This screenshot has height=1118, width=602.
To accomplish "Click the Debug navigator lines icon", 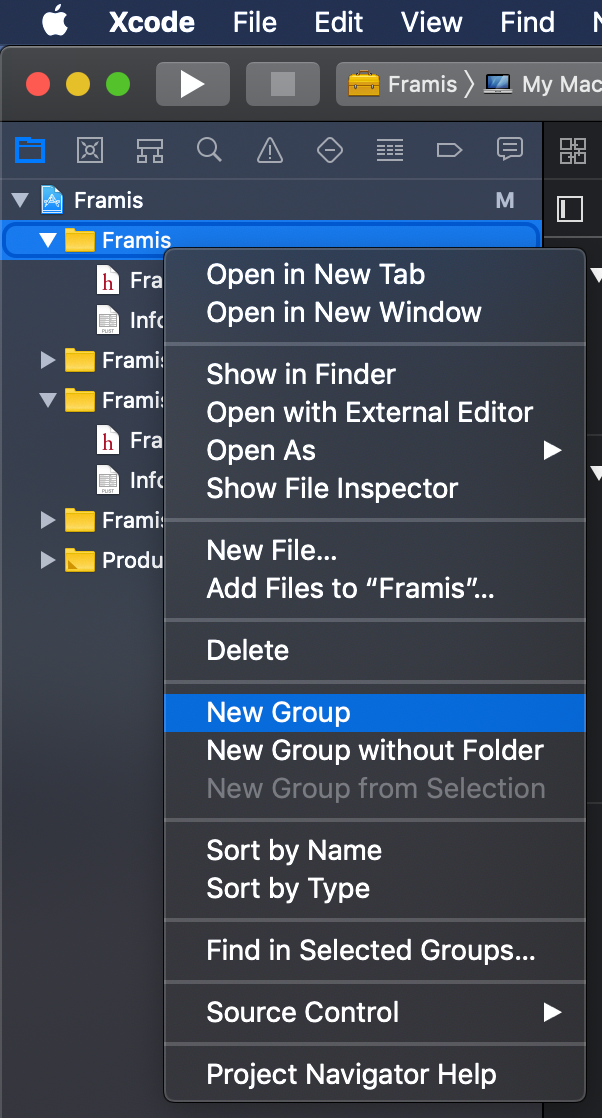I will [x=389, y=150].
